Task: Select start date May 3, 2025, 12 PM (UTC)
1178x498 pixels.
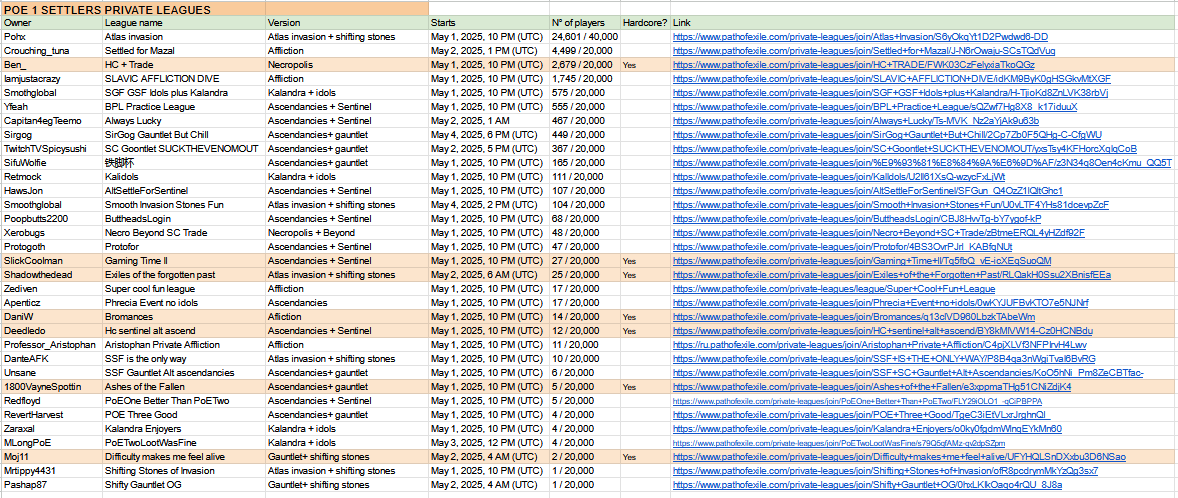Action: [488, 442]
